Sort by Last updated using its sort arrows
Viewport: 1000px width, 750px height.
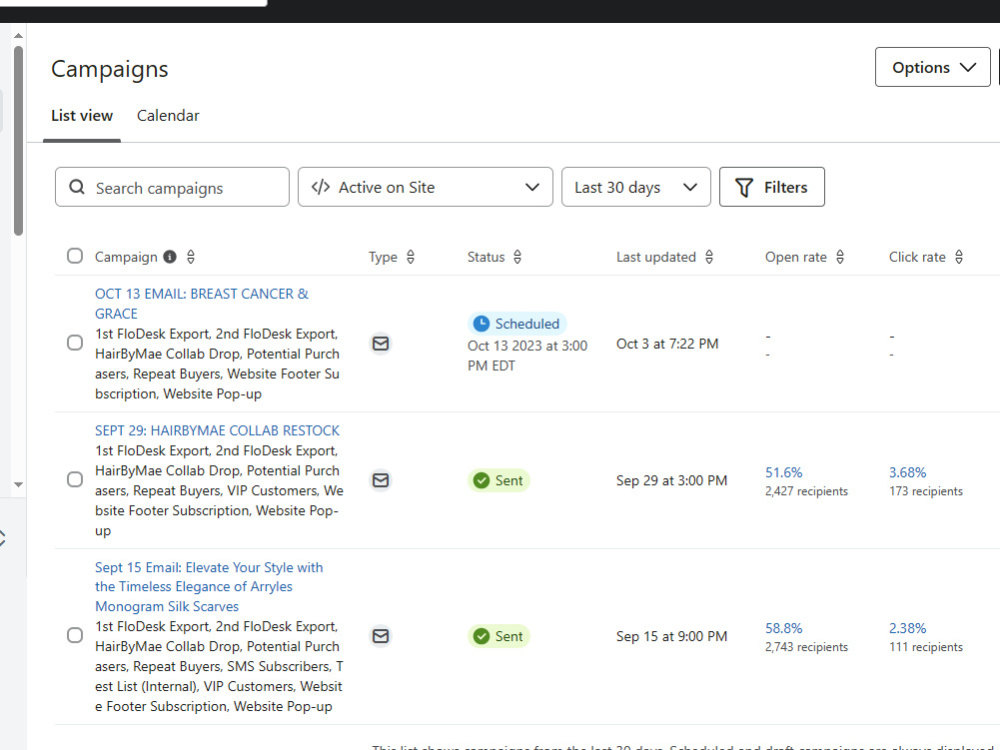coord(710,257)
